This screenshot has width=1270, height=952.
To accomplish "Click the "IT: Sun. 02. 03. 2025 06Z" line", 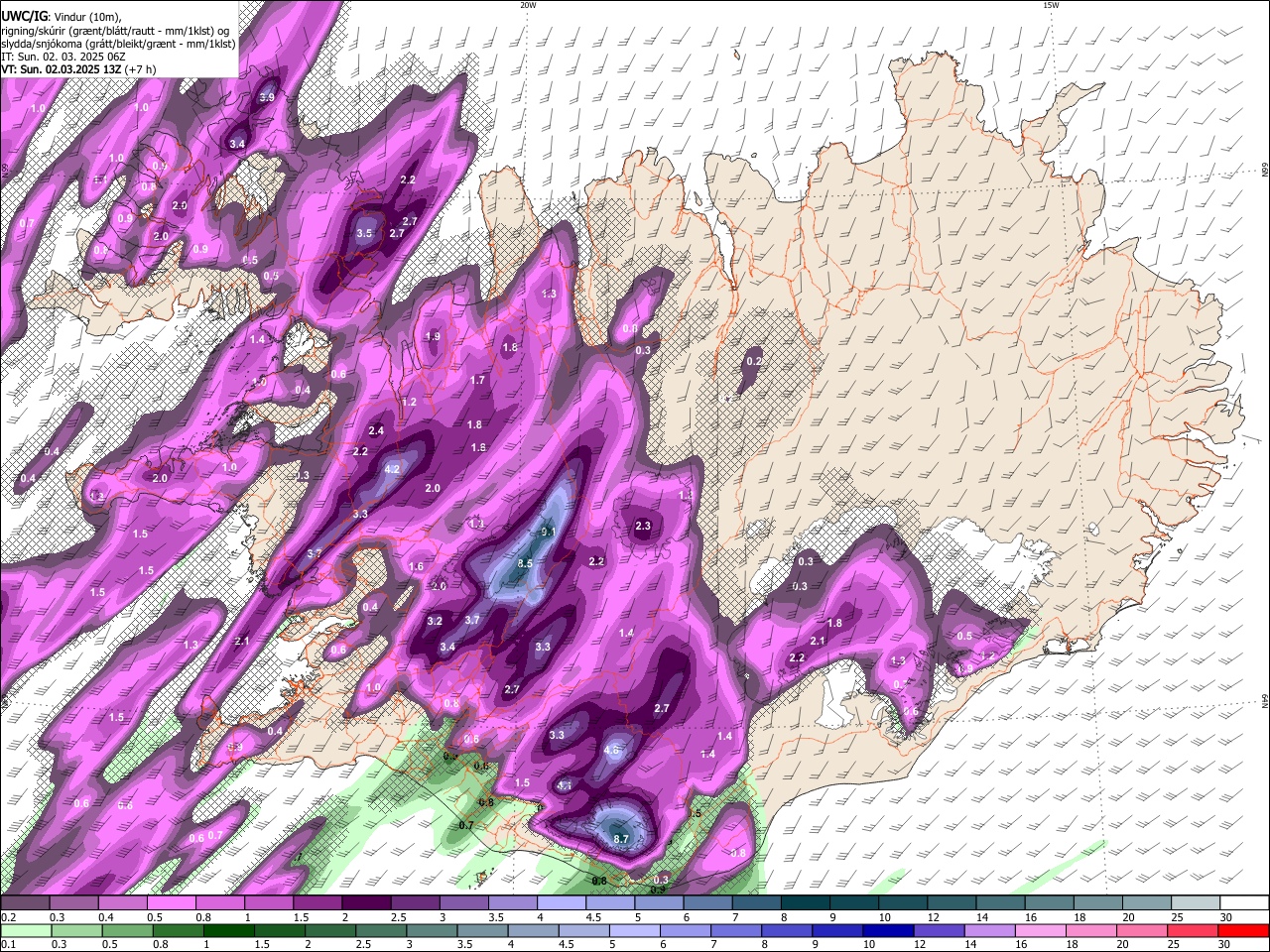I will pos(63,57).
